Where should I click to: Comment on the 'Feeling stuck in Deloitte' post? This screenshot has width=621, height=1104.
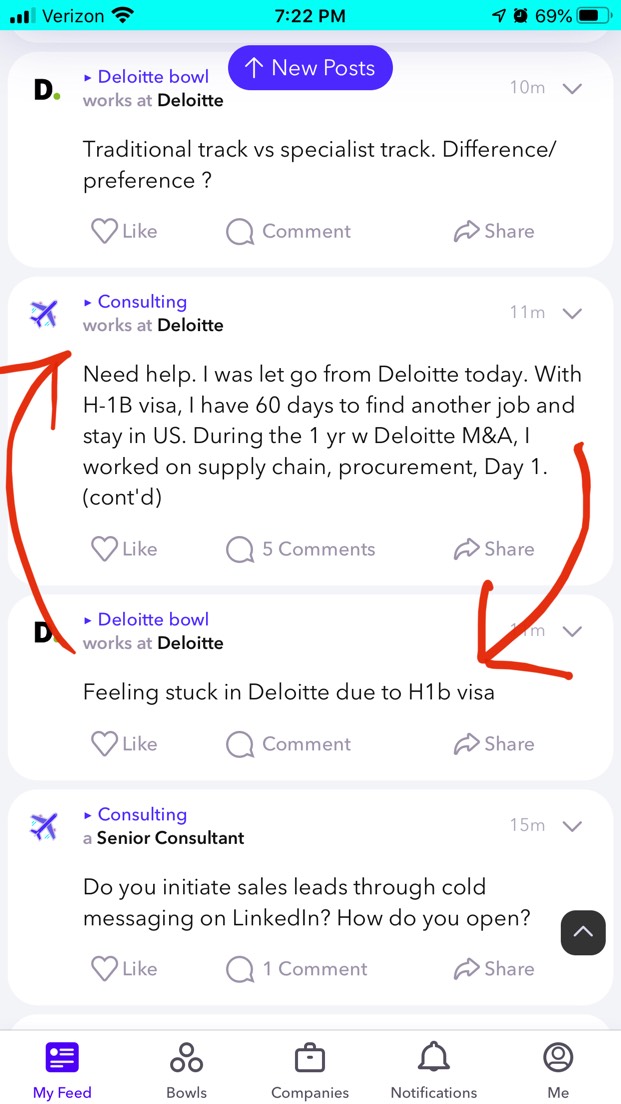click(x=288, y=744)
